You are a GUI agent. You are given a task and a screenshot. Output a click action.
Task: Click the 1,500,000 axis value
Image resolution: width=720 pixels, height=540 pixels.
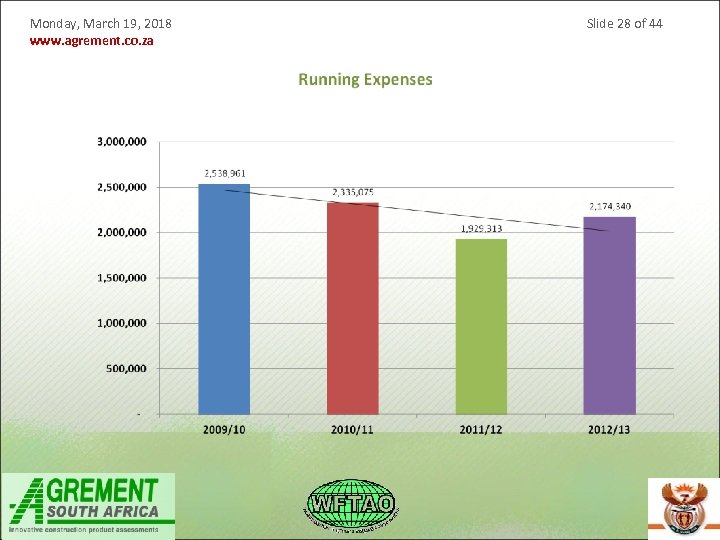122,278
